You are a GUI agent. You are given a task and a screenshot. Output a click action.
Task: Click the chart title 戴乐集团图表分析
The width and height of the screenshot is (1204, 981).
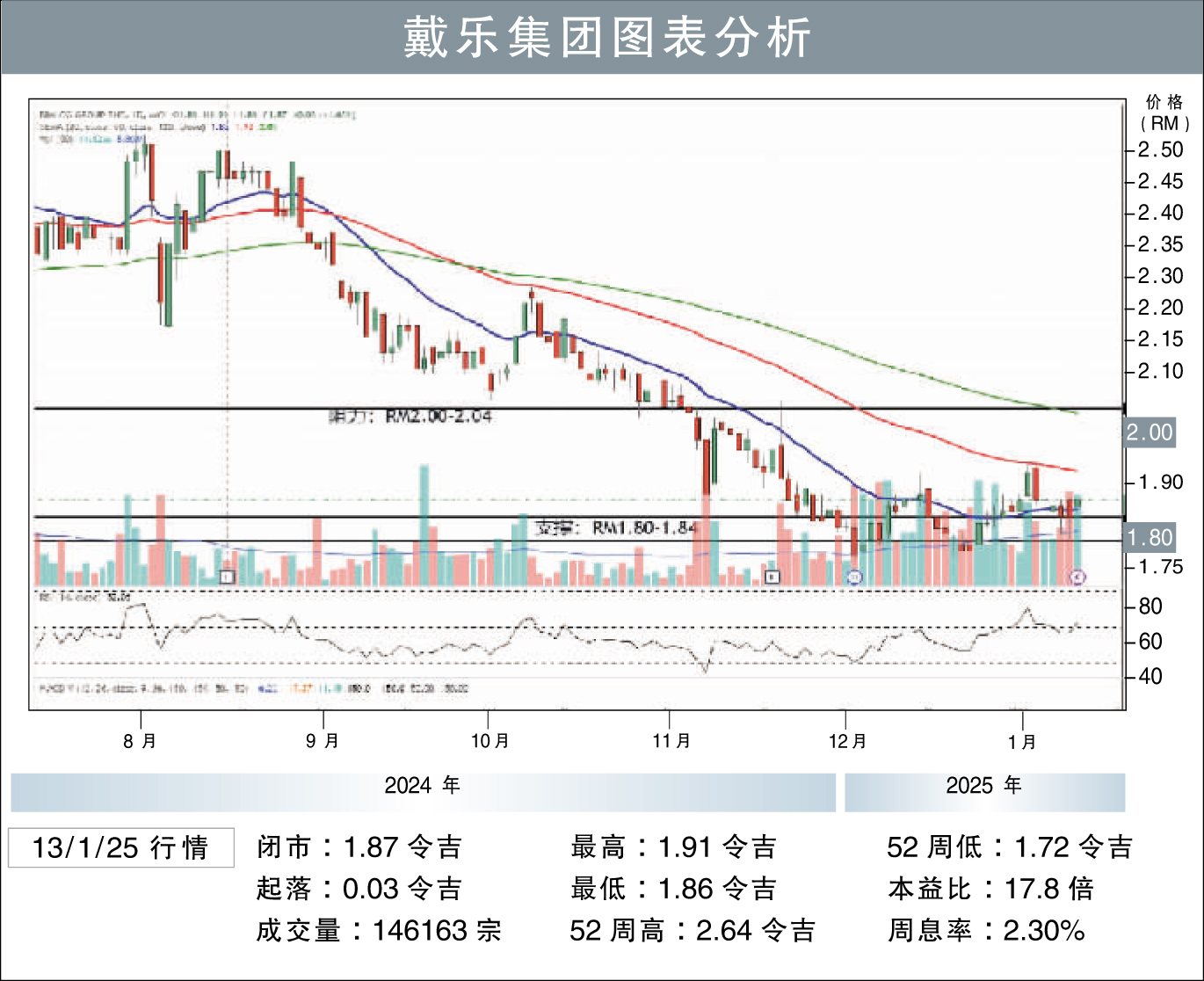pos(607,38)
